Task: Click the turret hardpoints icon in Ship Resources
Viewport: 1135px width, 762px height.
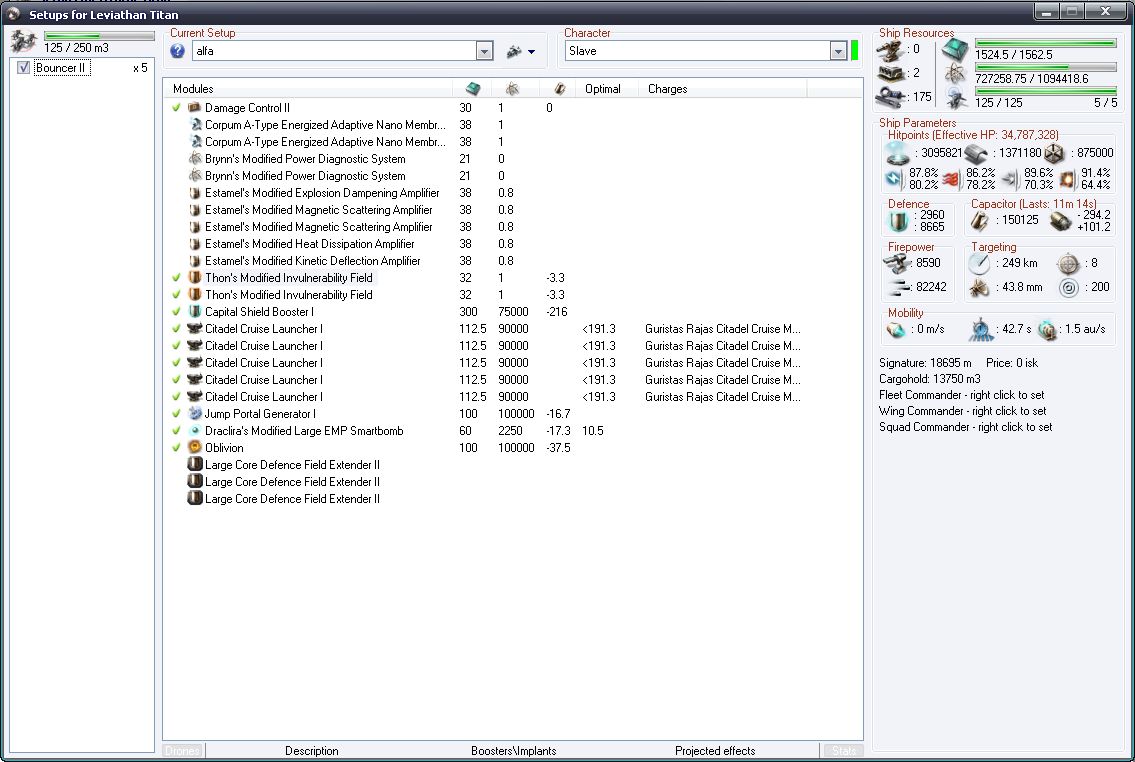Action: click(891, 49)
